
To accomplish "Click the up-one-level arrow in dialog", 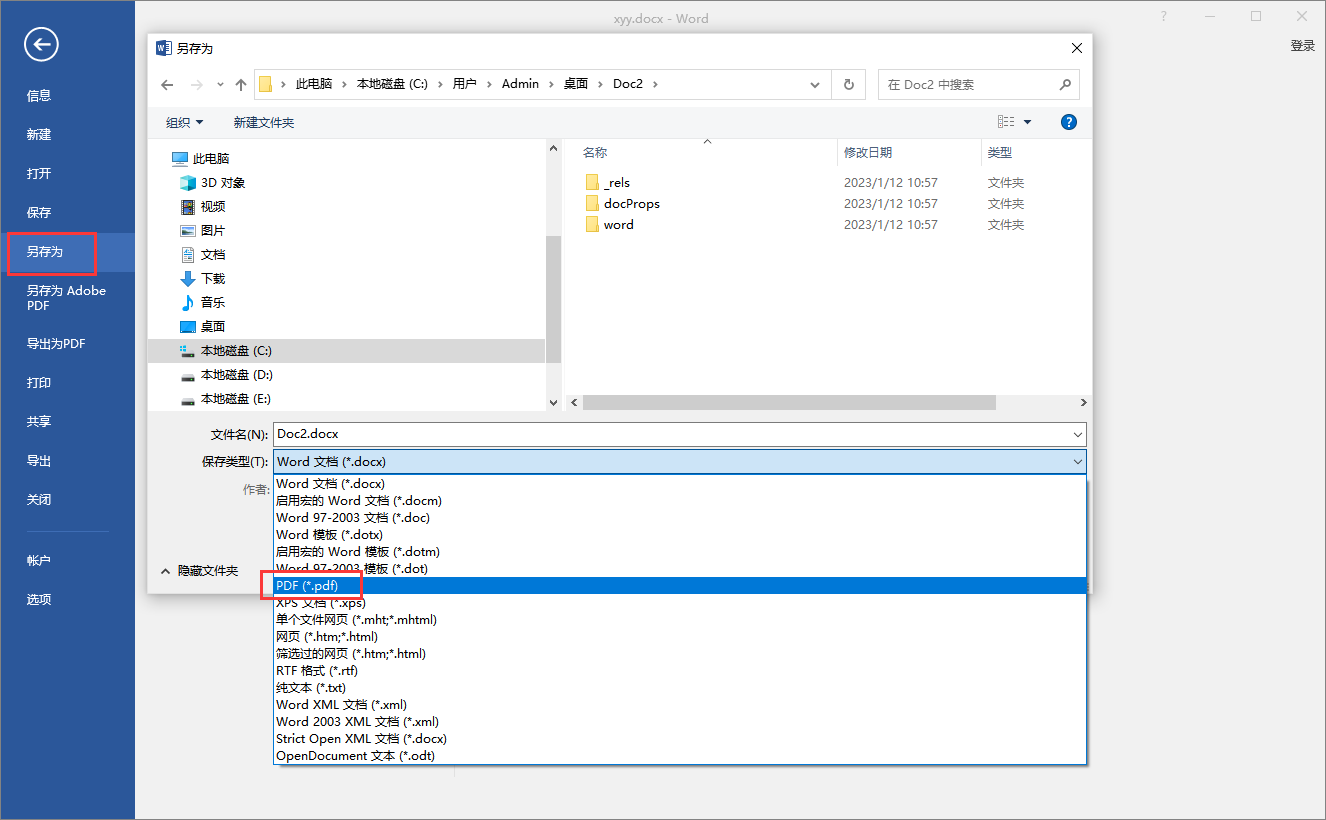I will click(241, 85).
